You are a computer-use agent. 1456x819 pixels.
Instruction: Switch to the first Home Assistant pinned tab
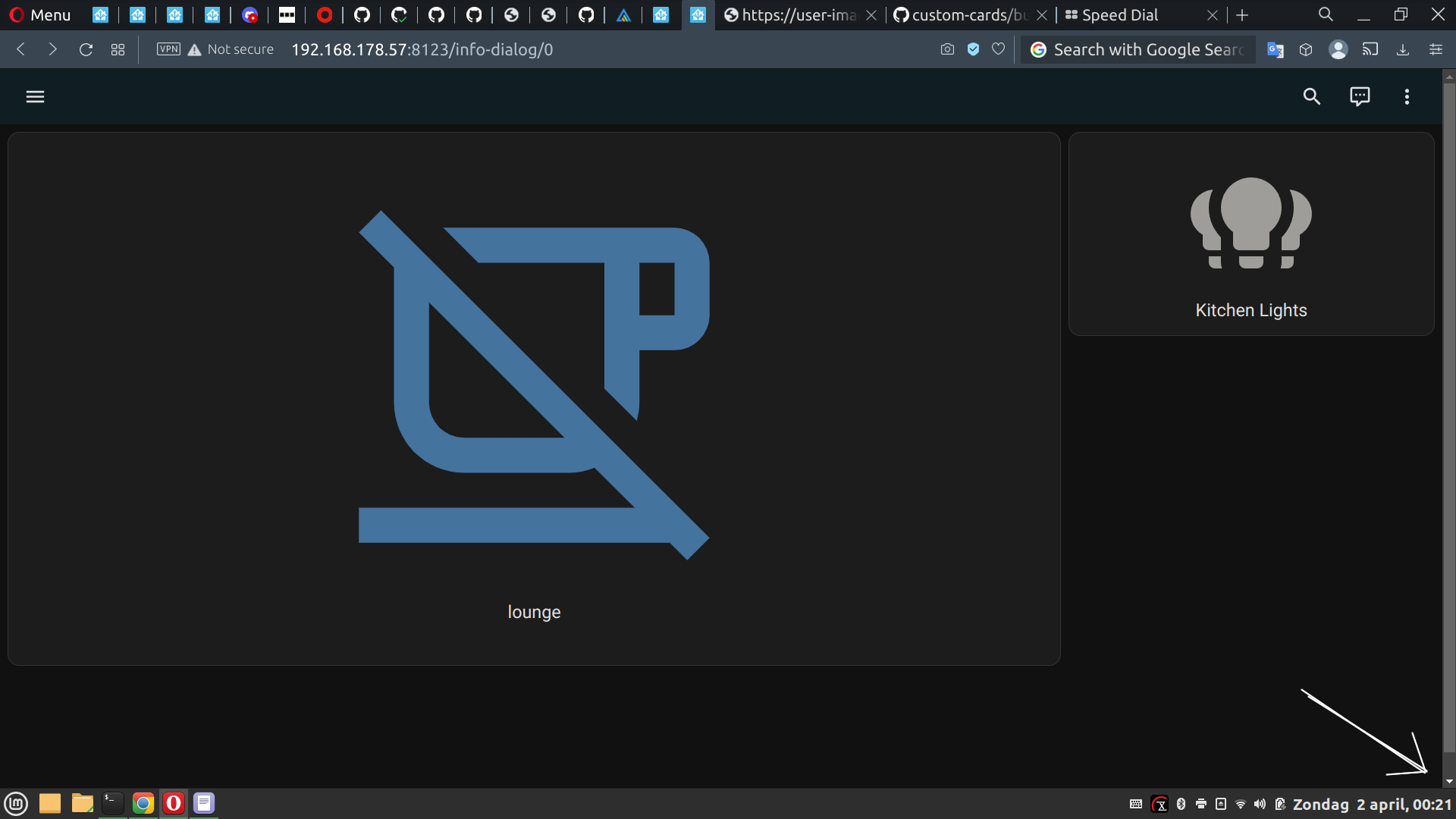100,15
